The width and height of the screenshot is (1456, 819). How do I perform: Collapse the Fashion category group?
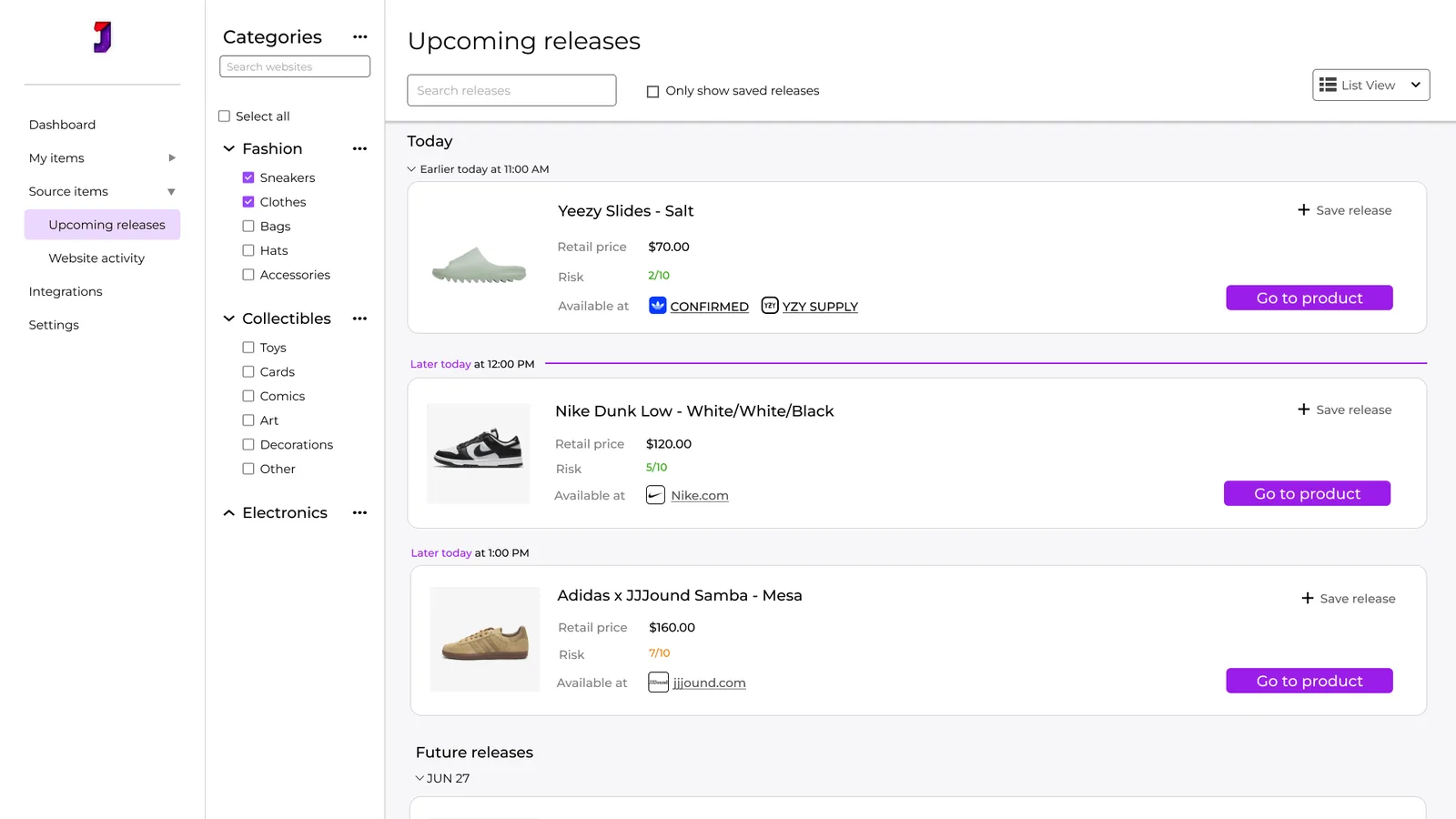click(229, 148)
